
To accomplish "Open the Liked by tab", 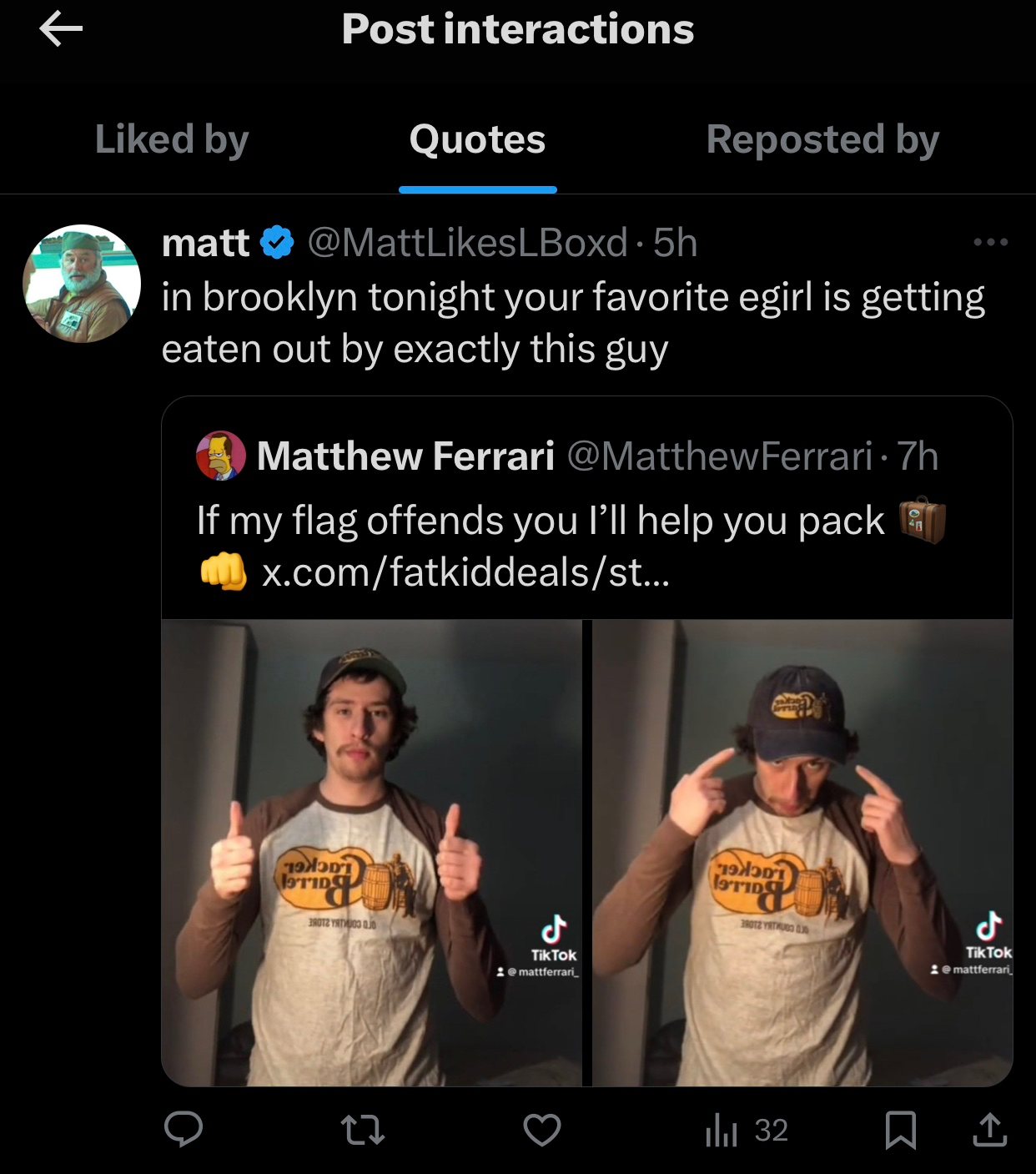I will click(172, 139).
